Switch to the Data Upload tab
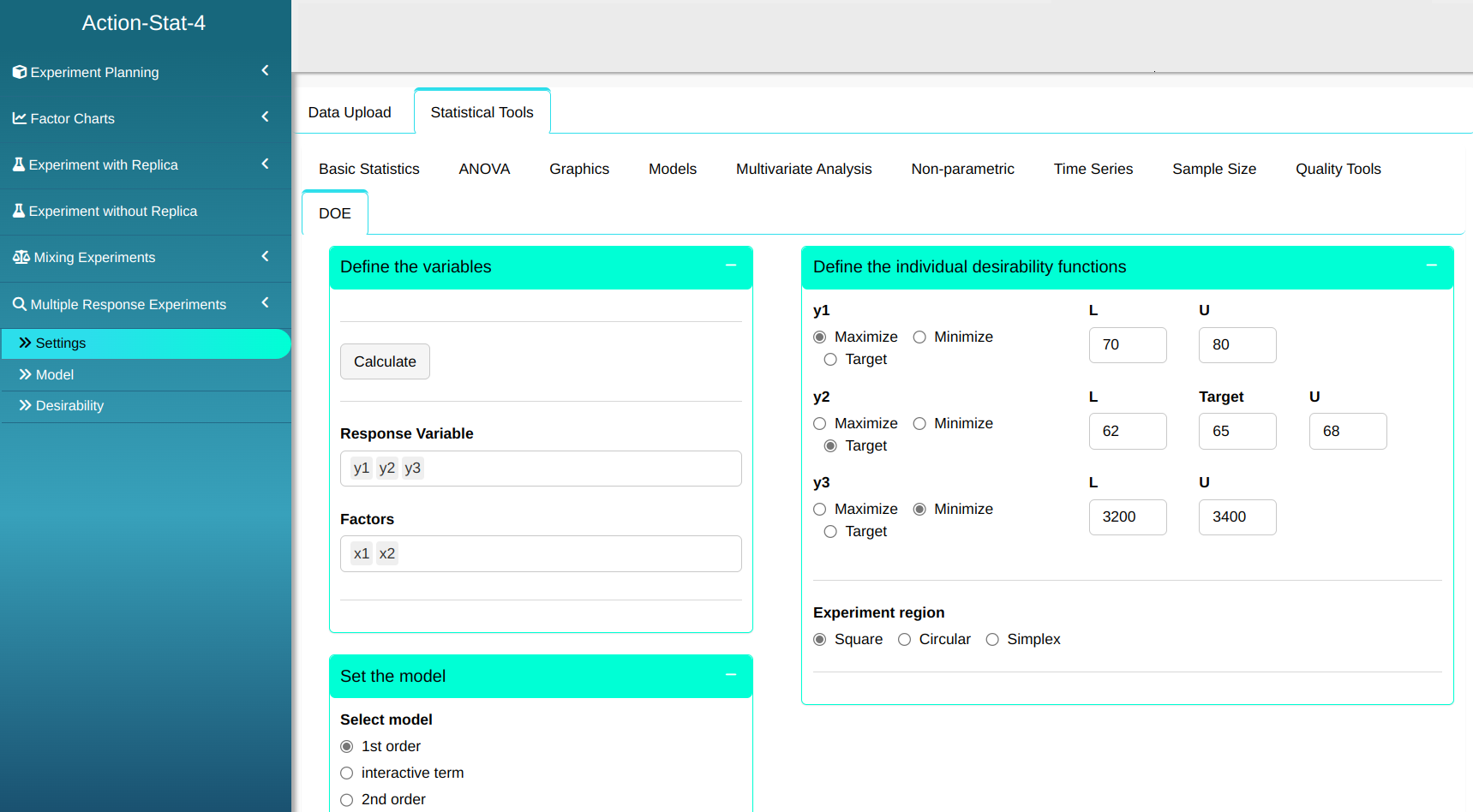 [350, 112]
